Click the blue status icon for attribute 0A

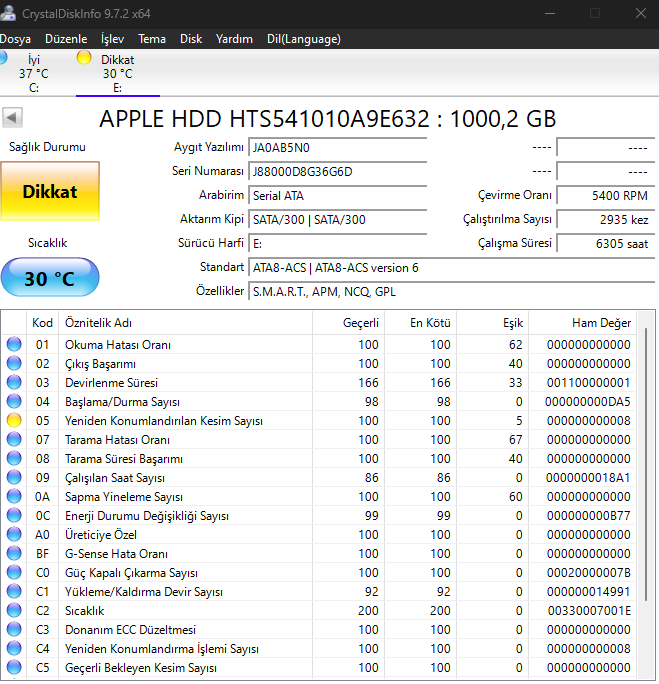(x=14, y=496)
